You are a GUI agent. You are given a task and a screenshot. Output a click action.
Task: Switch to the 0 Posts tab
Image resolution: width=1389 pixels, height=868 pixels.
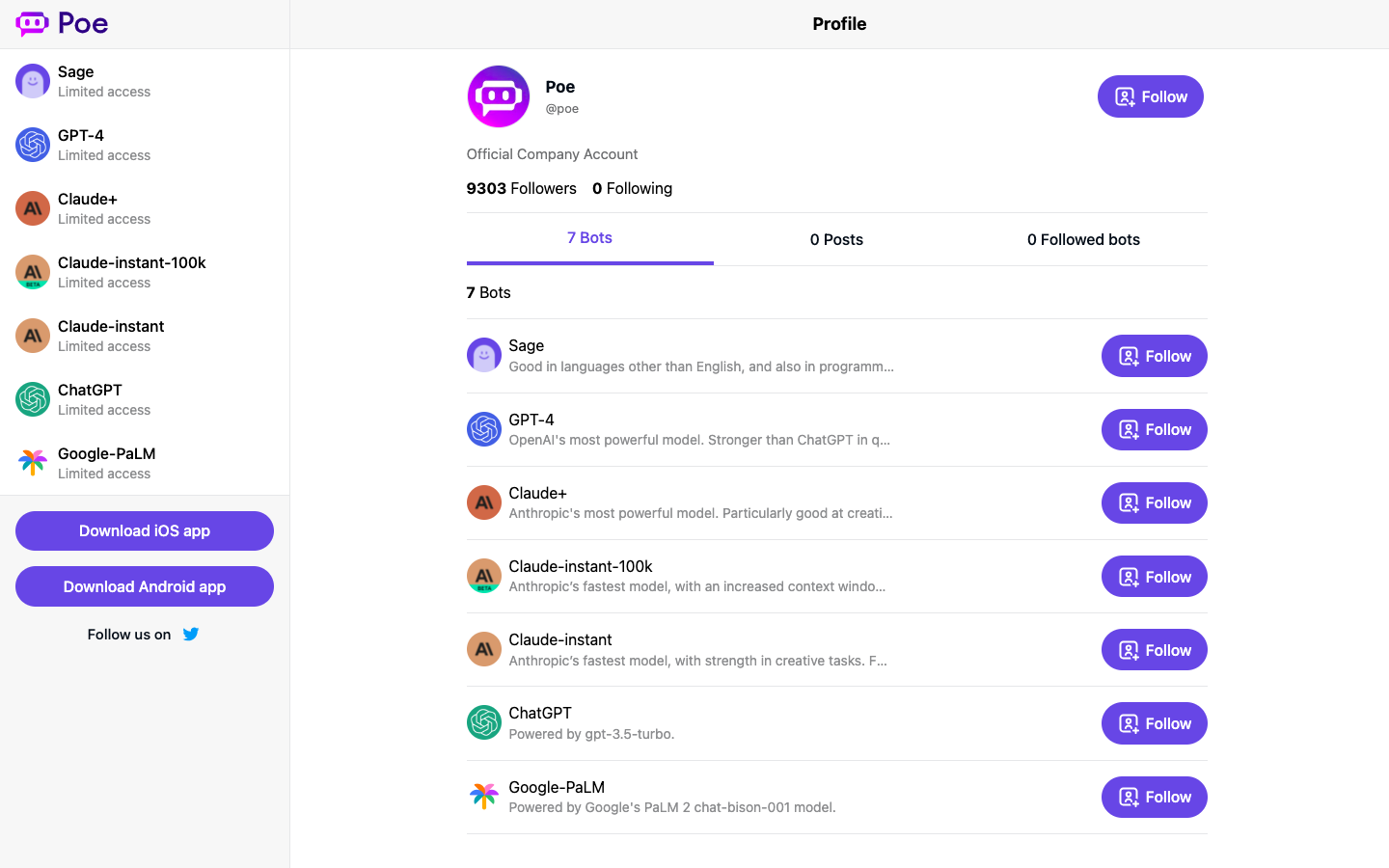point(836,239)
